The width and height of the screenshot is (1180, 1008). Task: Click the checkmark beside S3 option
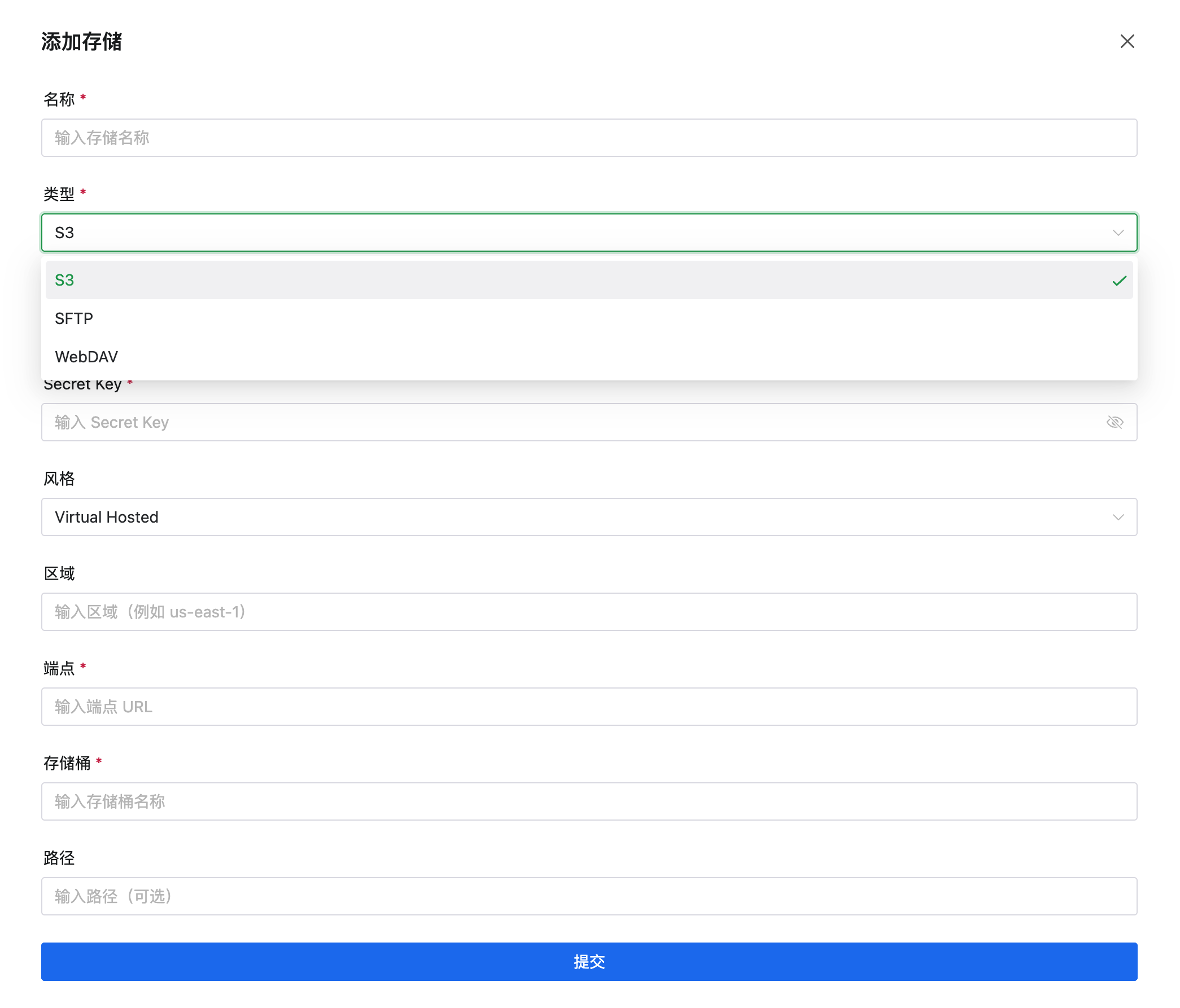point(1120,280)
